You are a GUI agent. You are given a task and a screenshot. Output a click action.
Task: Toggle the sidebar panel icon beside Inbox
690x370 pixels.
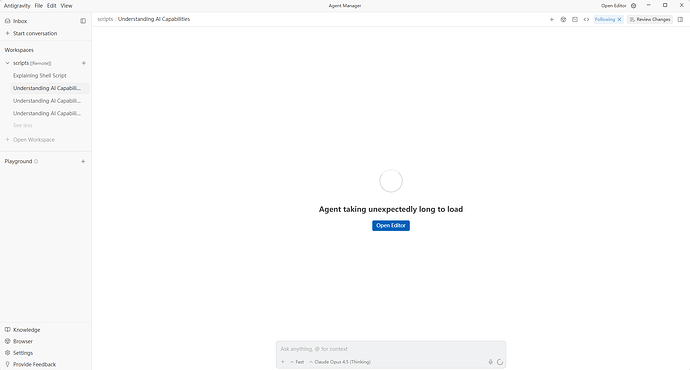pyautogui.click(x=83, y=21)
